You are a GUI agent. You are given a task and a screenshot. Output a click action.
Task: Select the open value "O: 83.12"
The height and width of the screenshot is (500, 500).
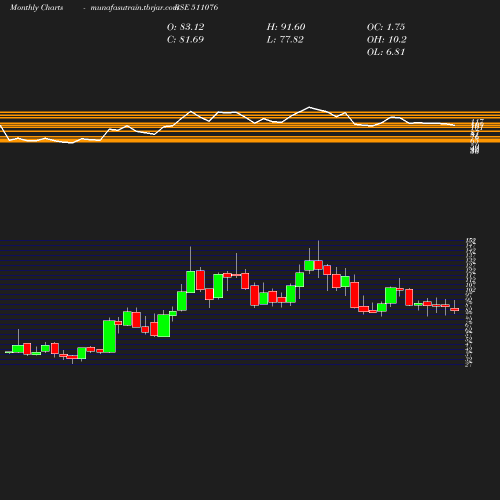pos(185,27)
